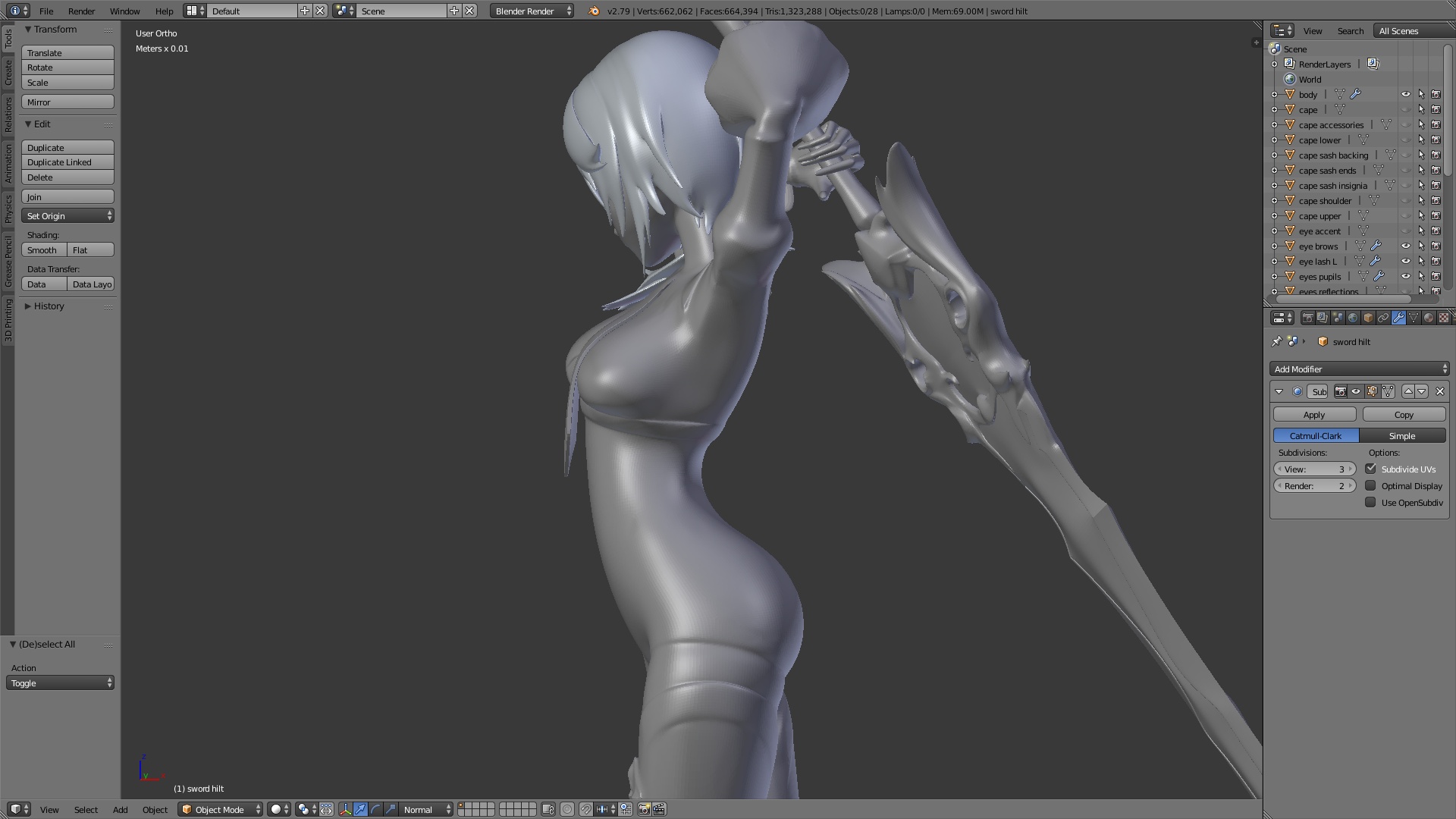Pin the properties context (pushpin icon)
The width and height of the screenshot is (1456, 819).
pos(1276,341)
